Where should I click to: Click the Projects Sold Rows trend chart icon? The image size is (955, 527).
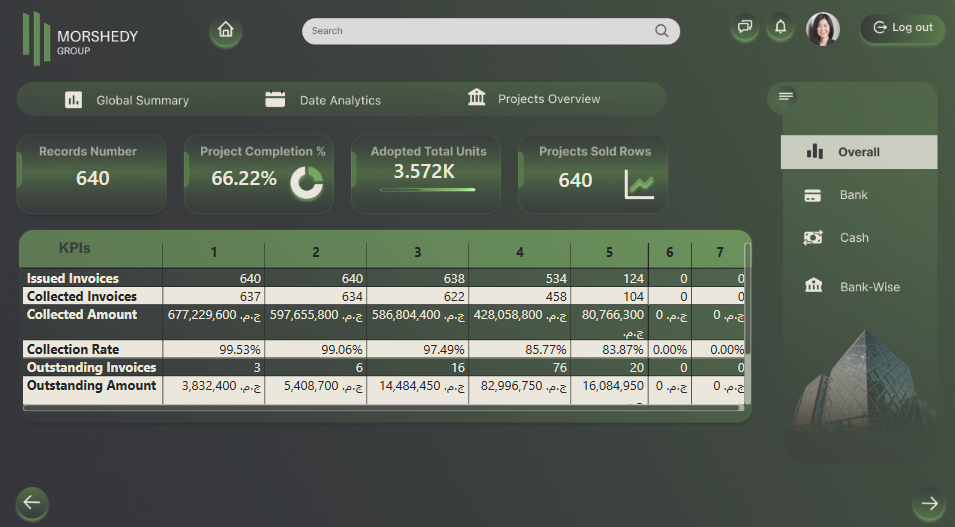pyautogui.click(x=640, y=183)
